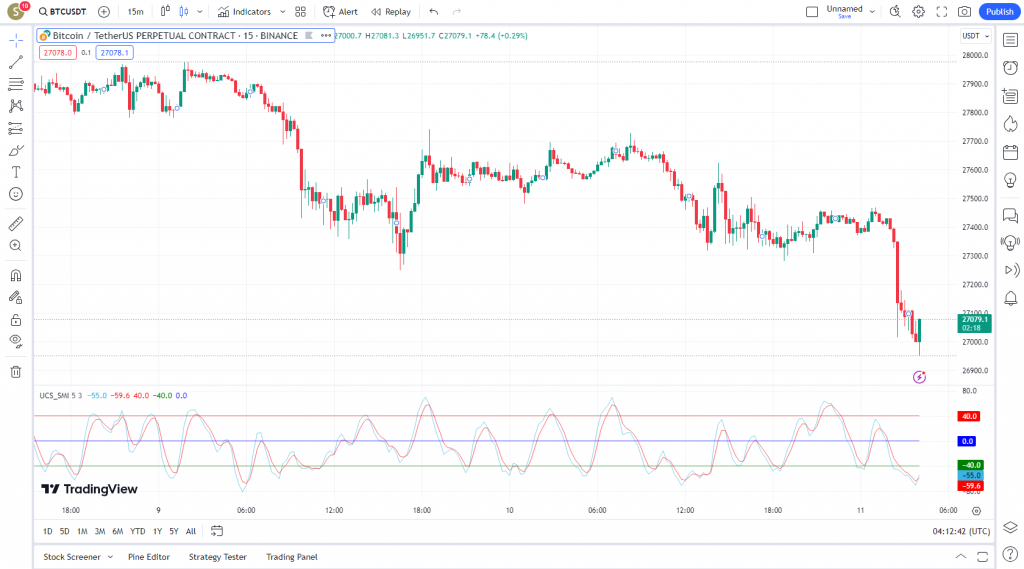Select the crosshair cursor tool
The width and height of the screenshot is (1024, 569).
click(x=16, y=41)
